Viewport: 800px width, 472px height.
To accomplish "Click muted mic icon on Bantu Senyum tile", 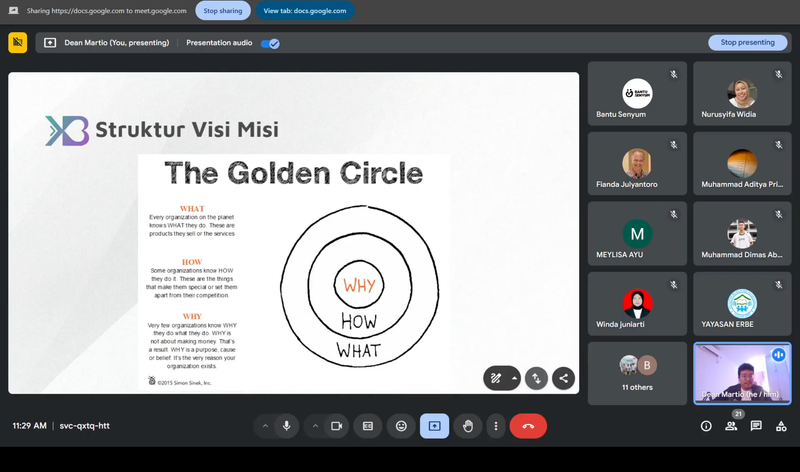I will coord(674,74).
